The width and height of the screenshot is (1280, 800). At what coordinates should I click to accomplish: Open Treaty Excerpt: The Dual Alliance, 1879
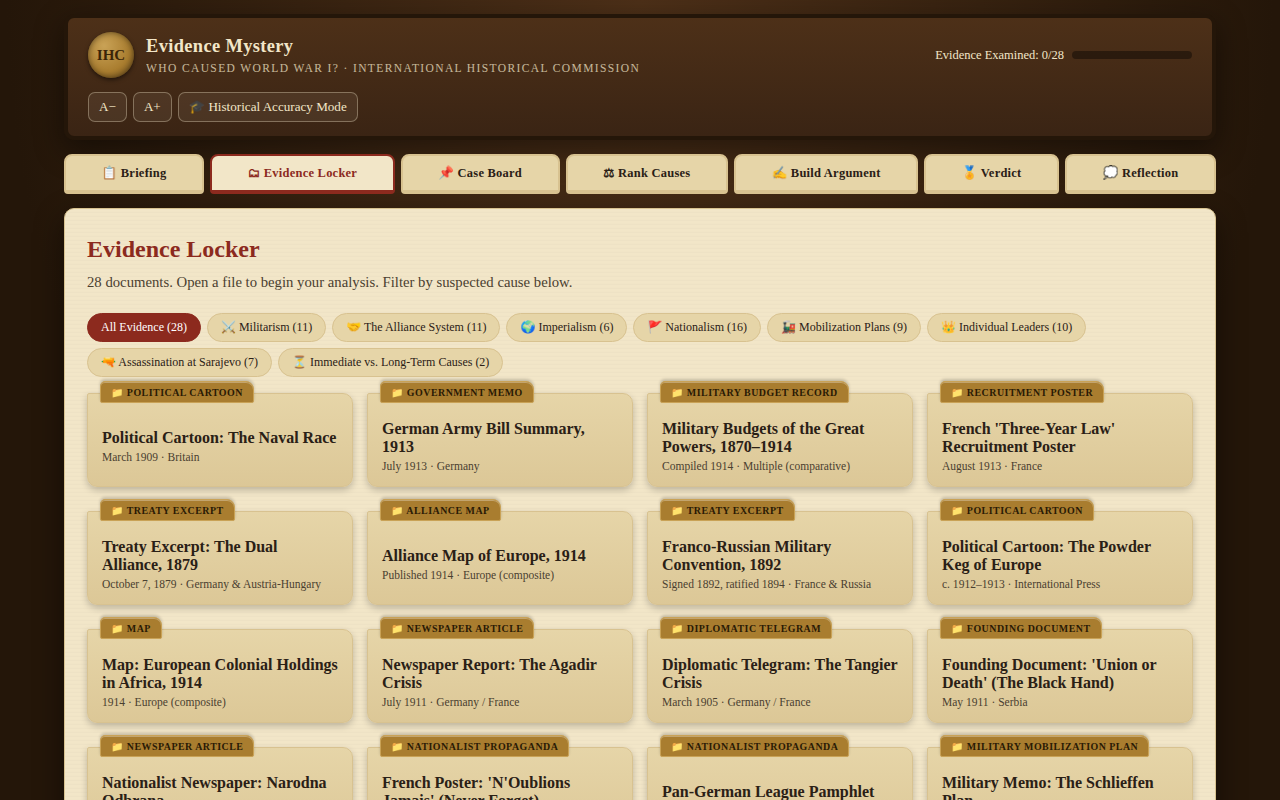(x=220, y=558)
